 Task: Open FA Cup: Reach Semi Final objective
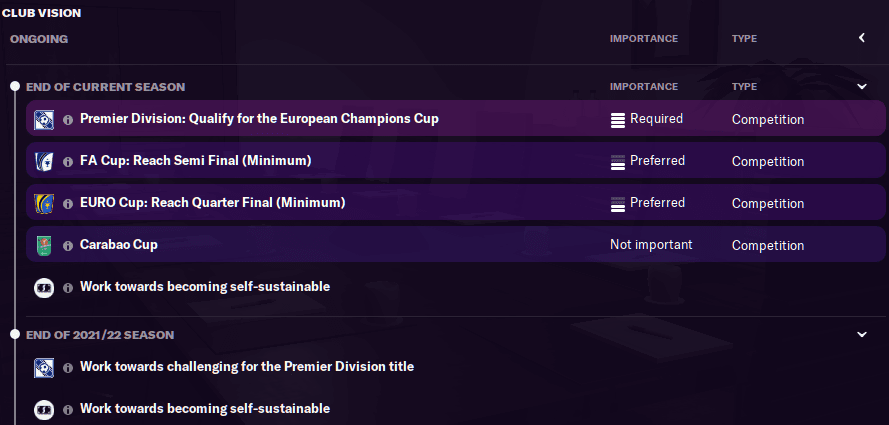coord(195,161)
